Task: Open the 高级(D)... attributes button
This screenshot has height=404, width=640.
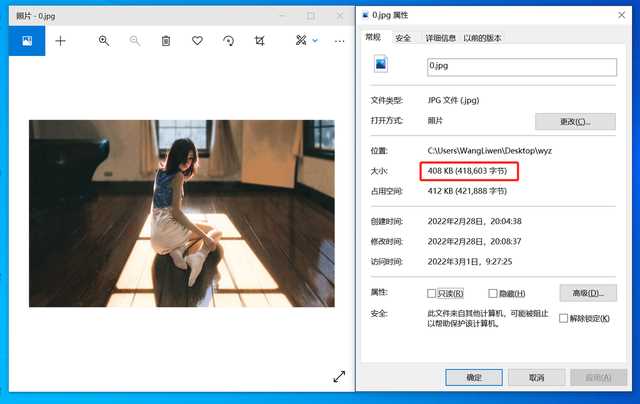Action: pos(588,293)
